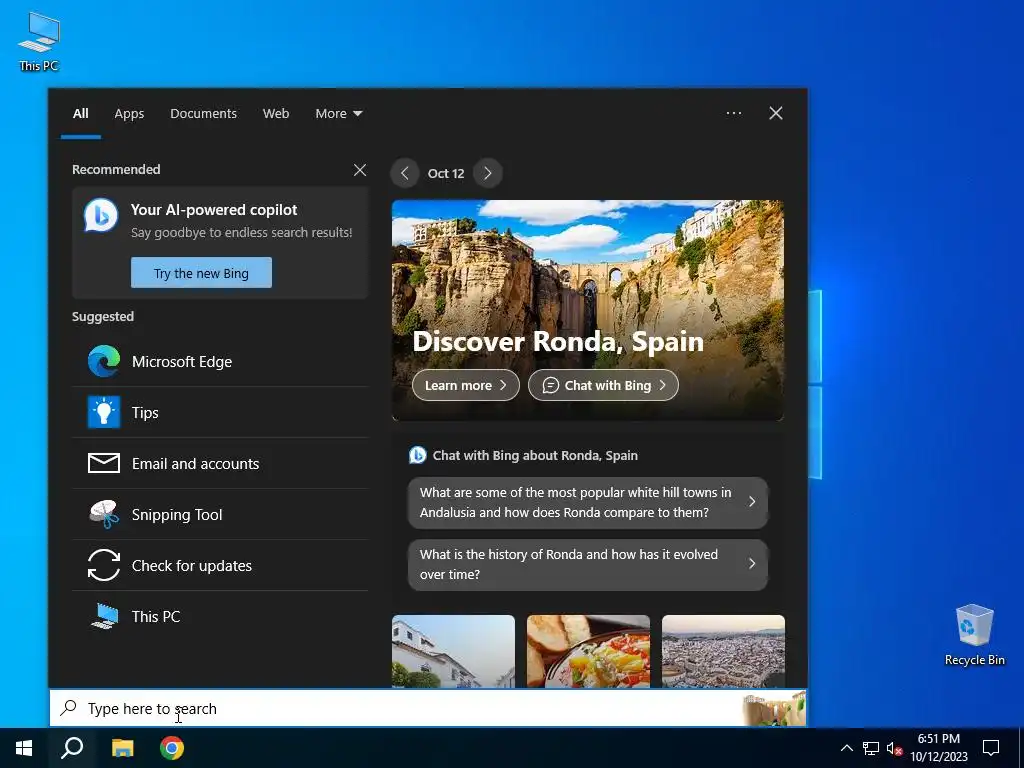Click Chat with Bing about Ronda heading

535,455
